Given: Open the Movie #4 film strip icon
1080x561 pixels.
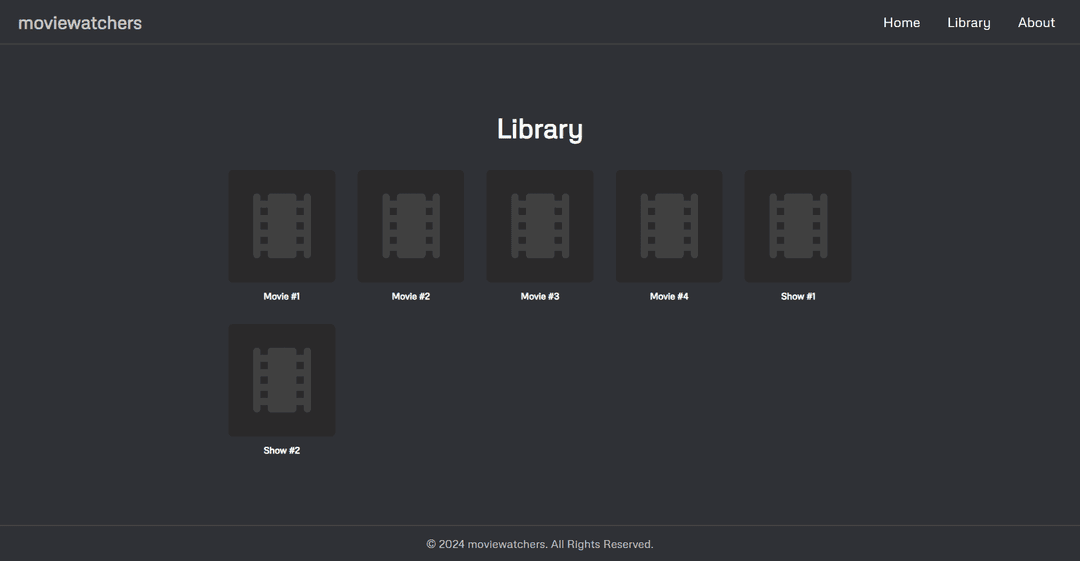Looking at the screenshot, I should tap(669, 226).
